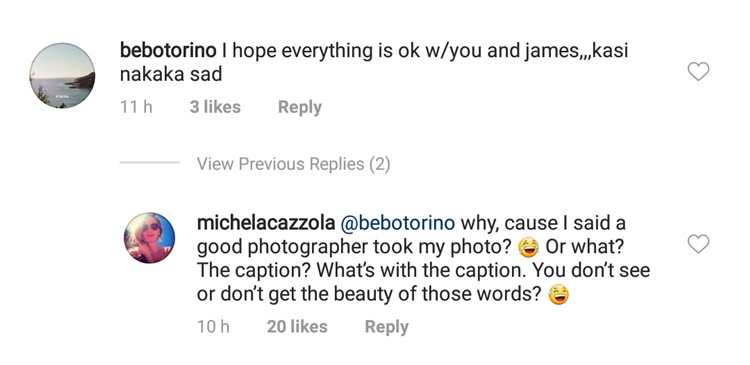
Task: Click bebotorino's comment text 'nakaka sad'
Action: 171,74
